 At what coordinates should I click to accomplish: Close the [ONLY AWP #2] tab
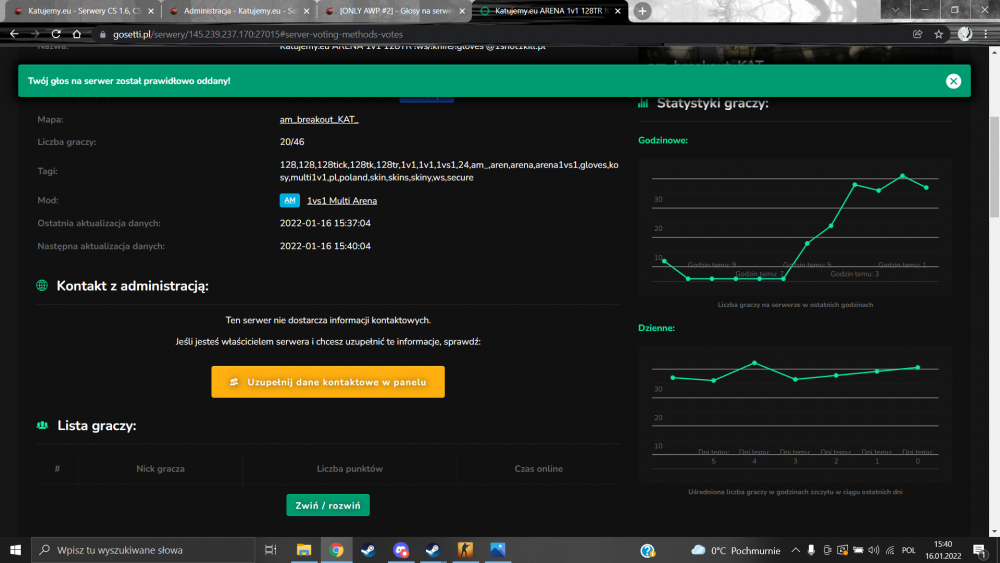click(x=462, y=11)
